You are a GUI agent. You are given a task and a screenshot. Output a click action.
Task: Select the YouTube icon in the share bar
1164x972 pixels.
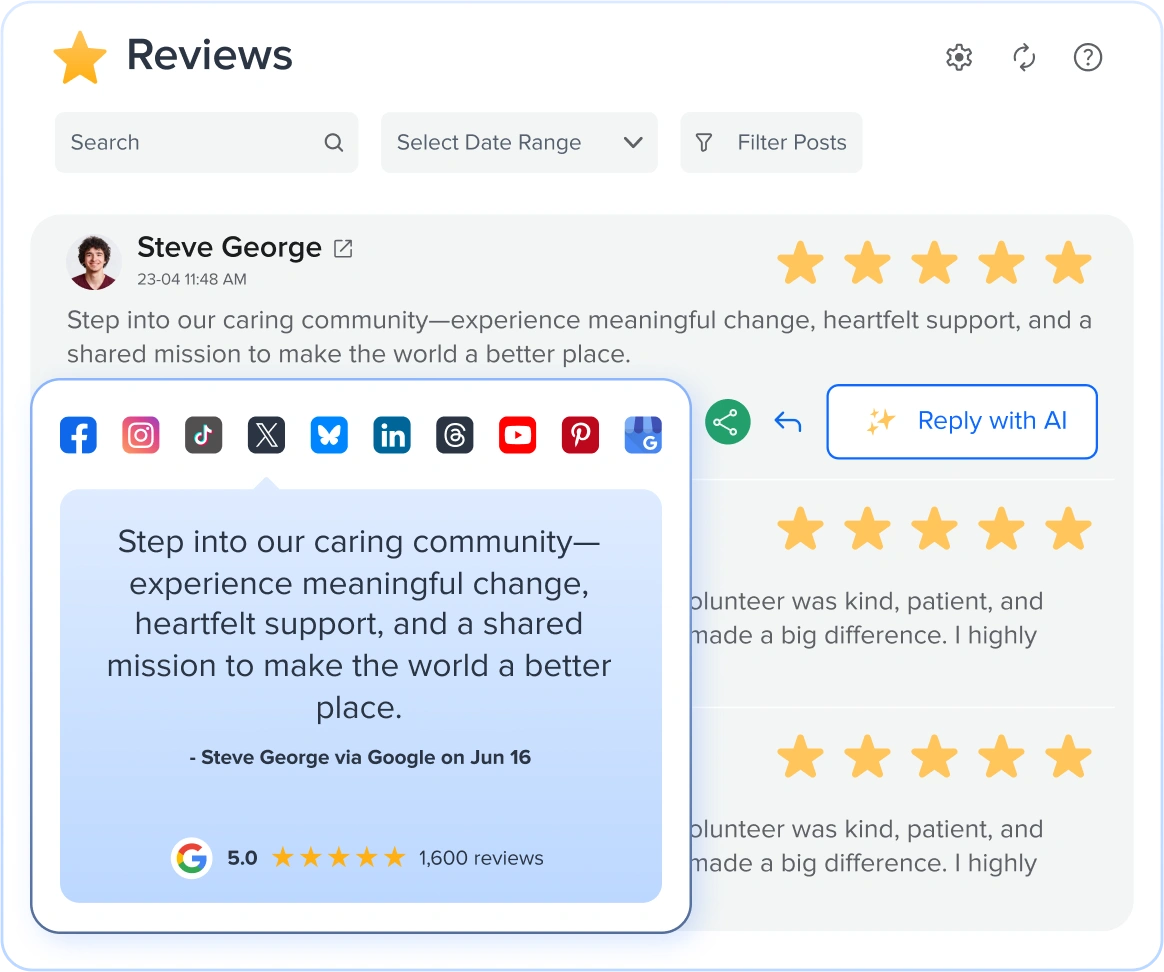[517, 435]
